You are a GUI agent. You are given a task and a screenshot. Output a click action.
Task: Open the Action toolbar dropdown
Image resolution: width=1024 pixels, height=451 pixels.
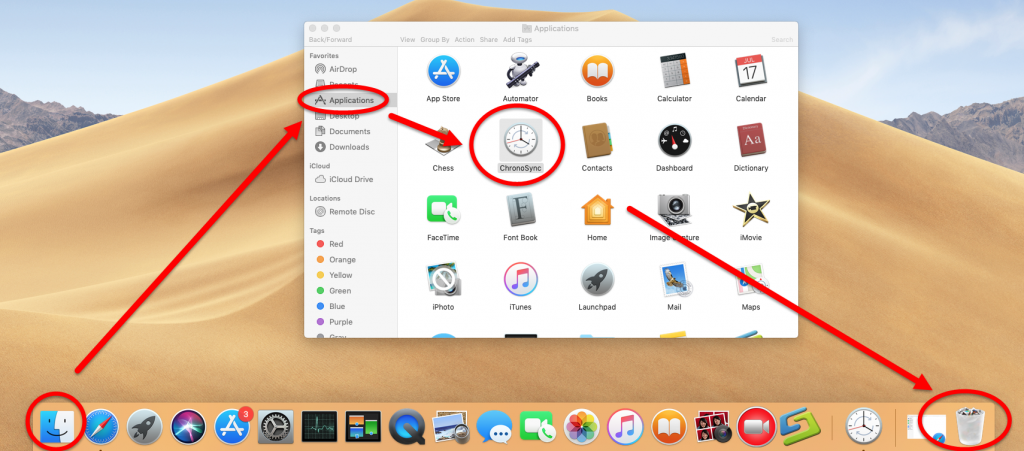click(x=465, y=39)
